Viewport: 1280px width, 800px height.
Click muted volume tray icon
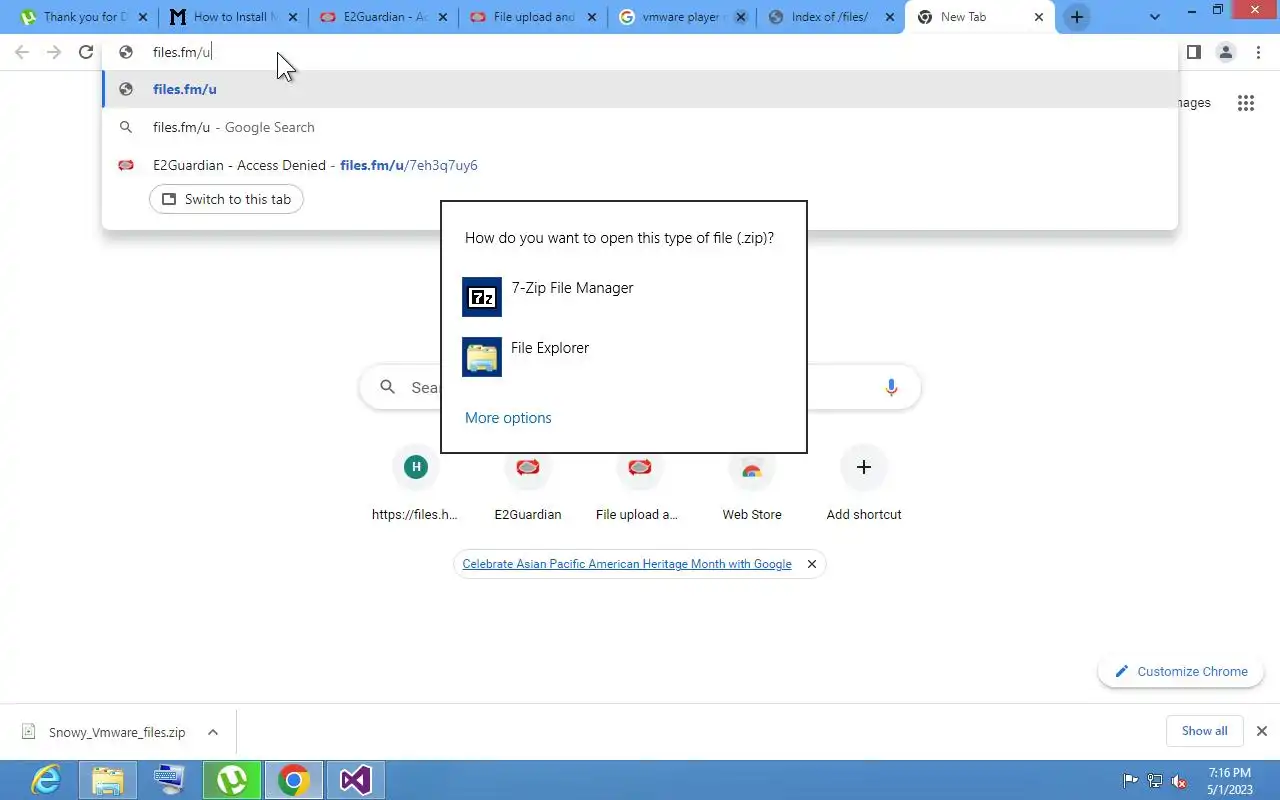coord(1179,781)
